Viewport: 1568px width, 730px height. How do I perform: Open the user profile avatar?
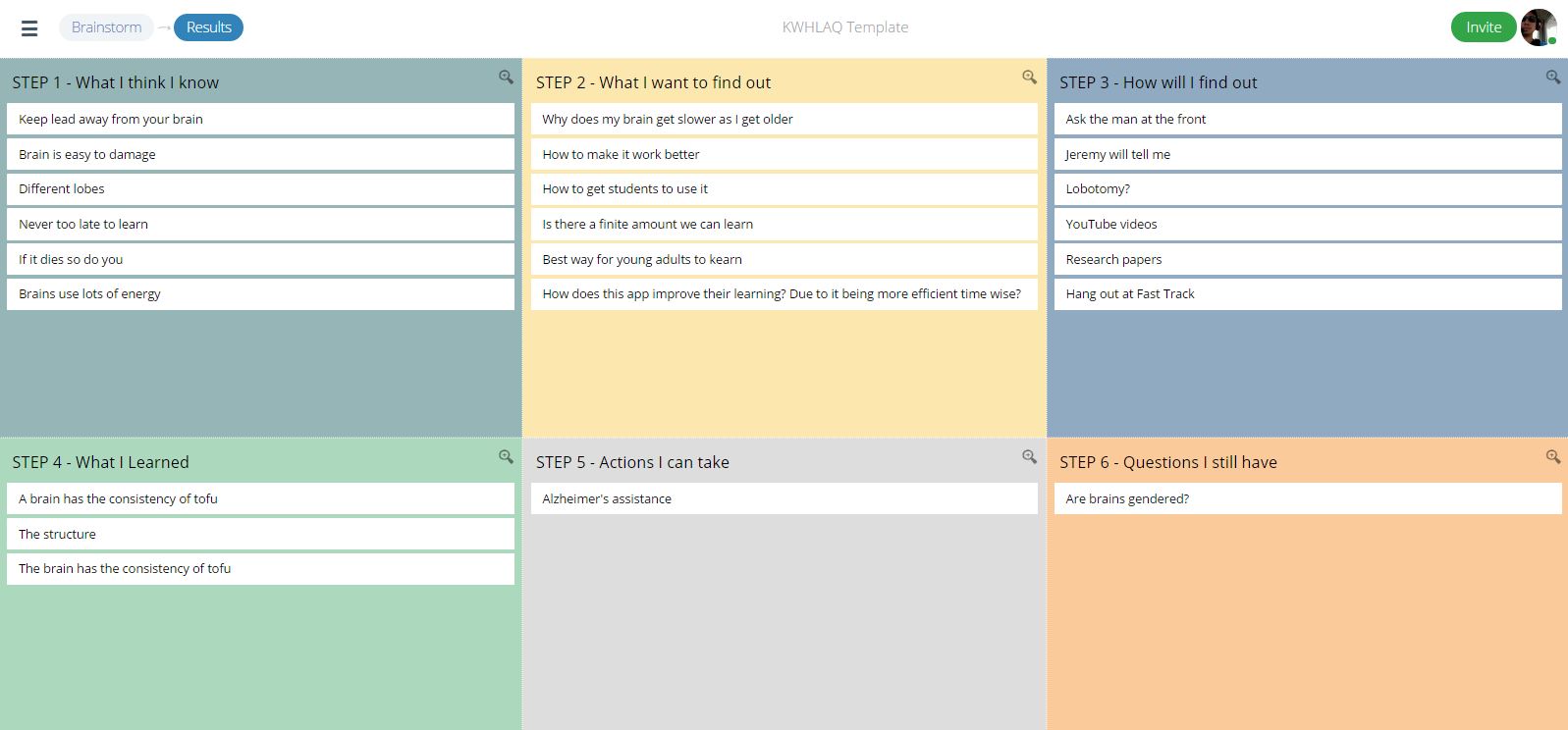(1538, 27)
